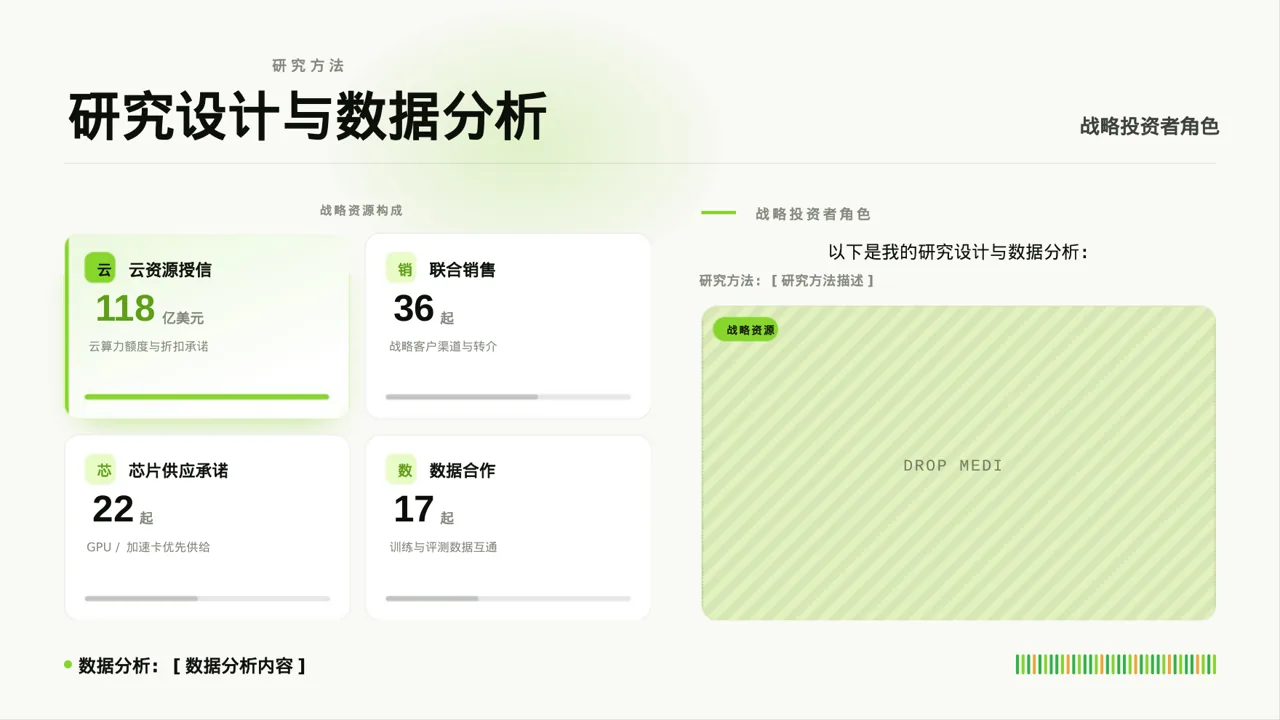This screenshot has height=720, width=1280.
Task: Click the number 22 in 芯片供应承诺 card
Action: coord(113,509)
